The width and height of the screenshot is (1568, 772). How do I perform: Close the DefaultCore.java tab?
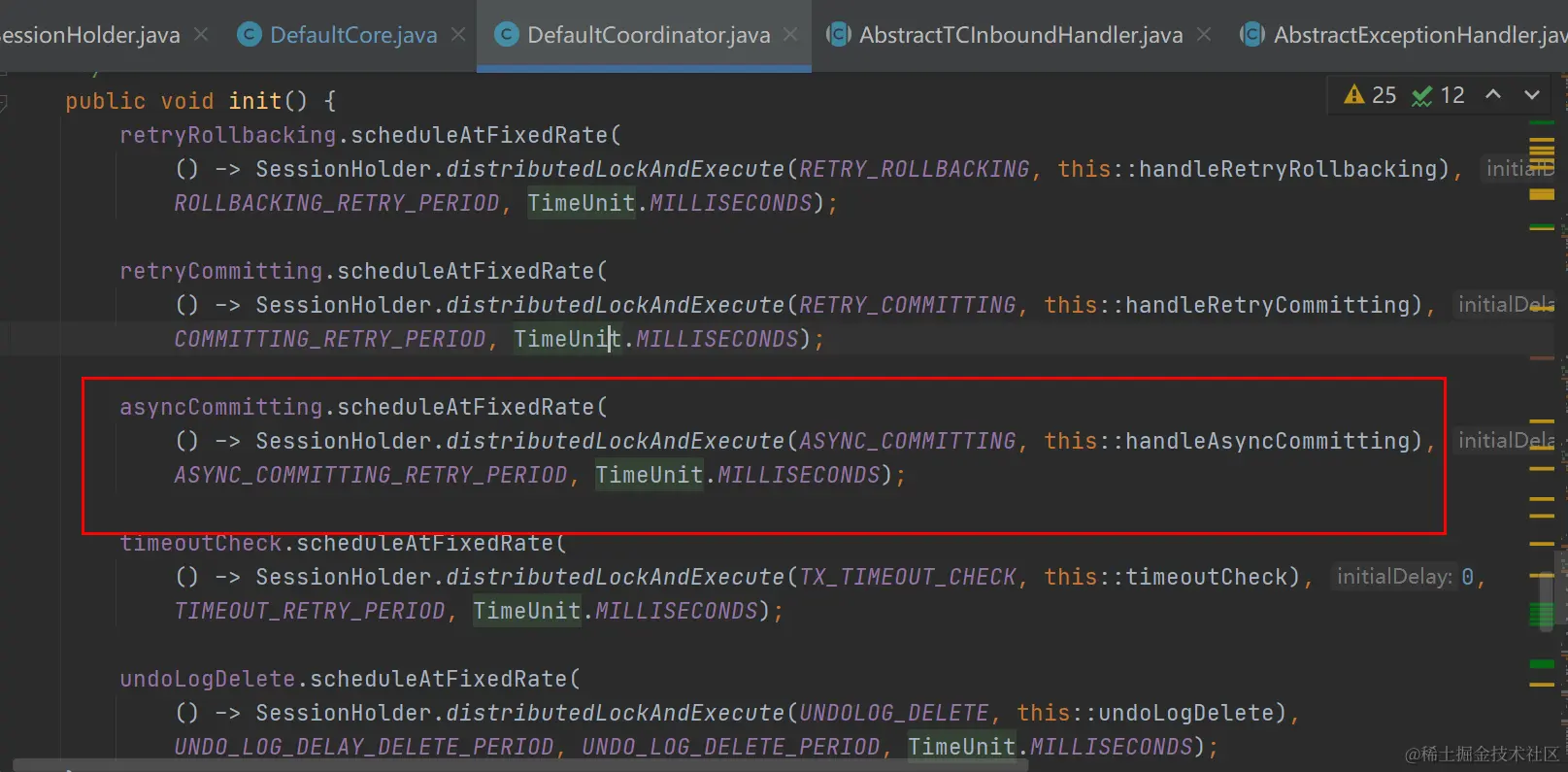click(x=458, y=35)
